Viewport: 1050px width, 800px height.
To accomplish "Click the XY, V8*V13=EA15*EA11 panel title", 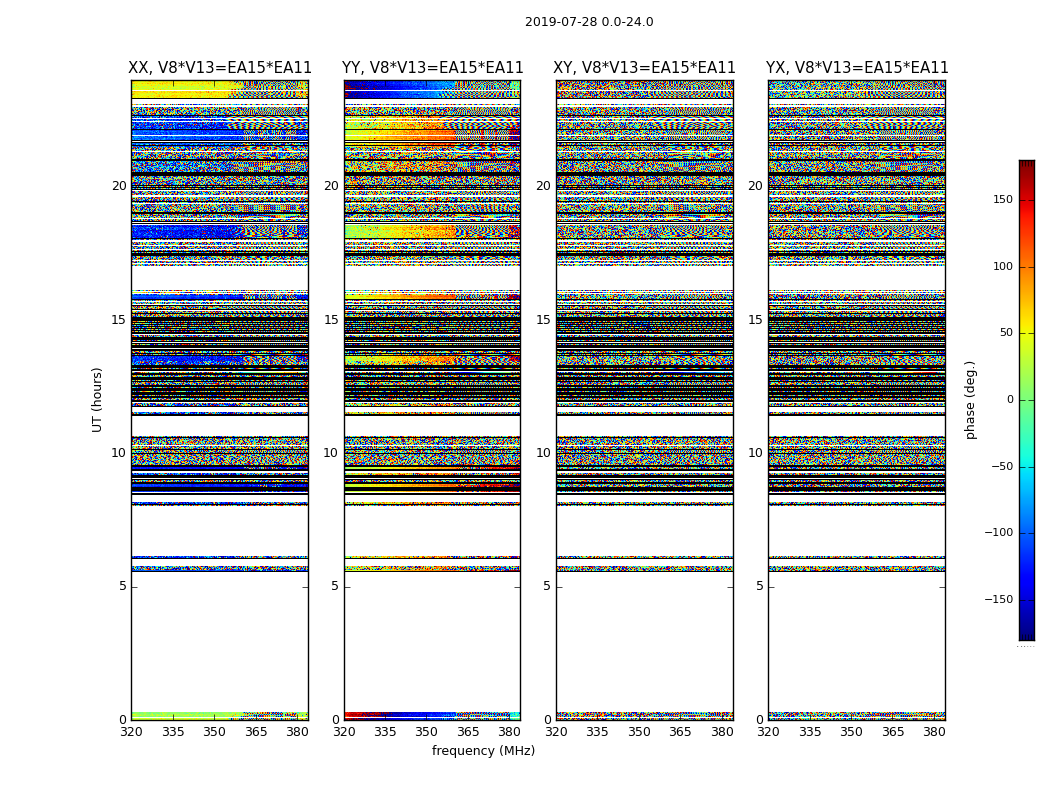I will point(644,68).
